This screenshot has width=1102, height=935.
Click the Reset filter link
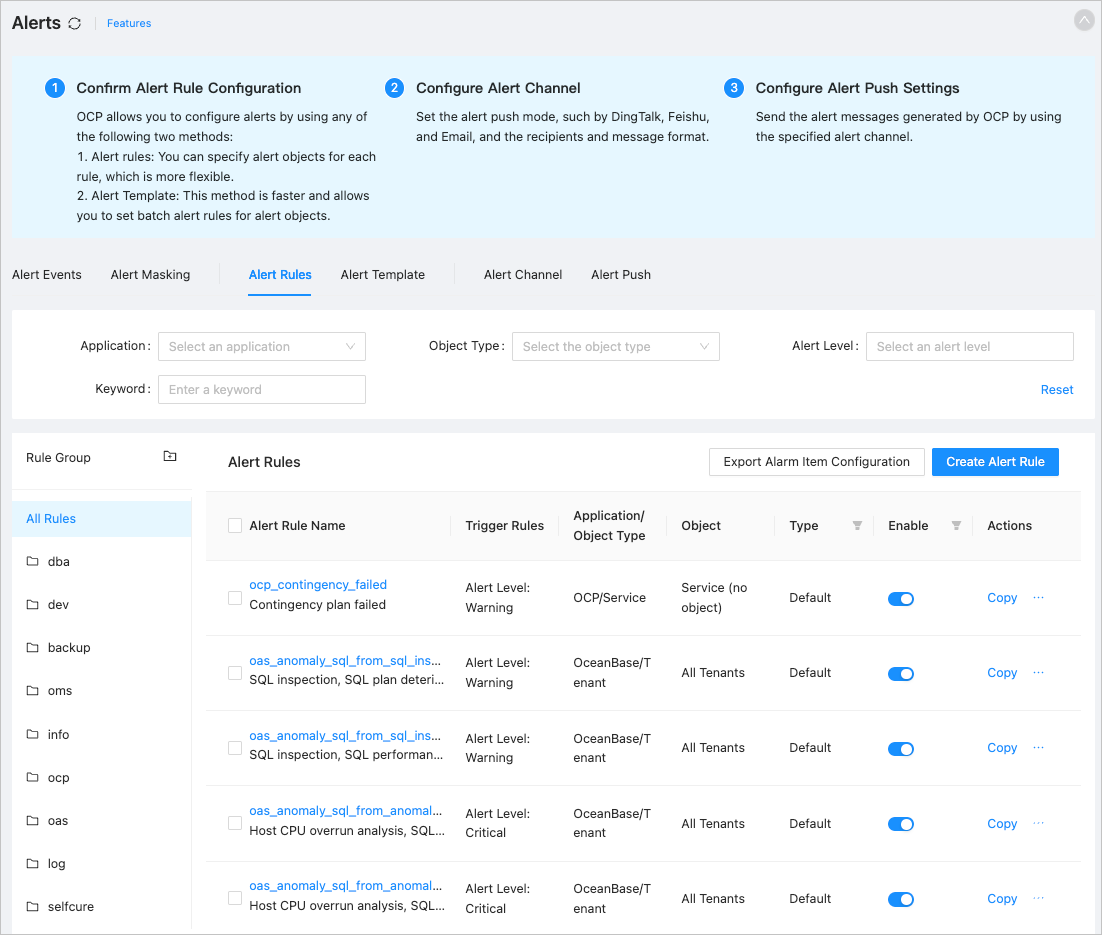point(1056,390)
